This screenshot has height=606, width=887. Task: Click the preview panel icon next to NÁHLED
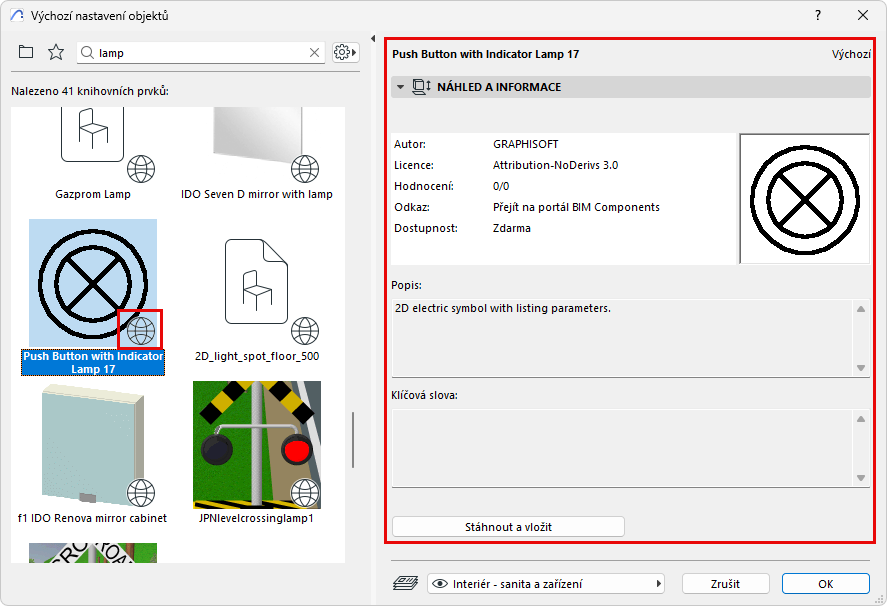point(421,87)
